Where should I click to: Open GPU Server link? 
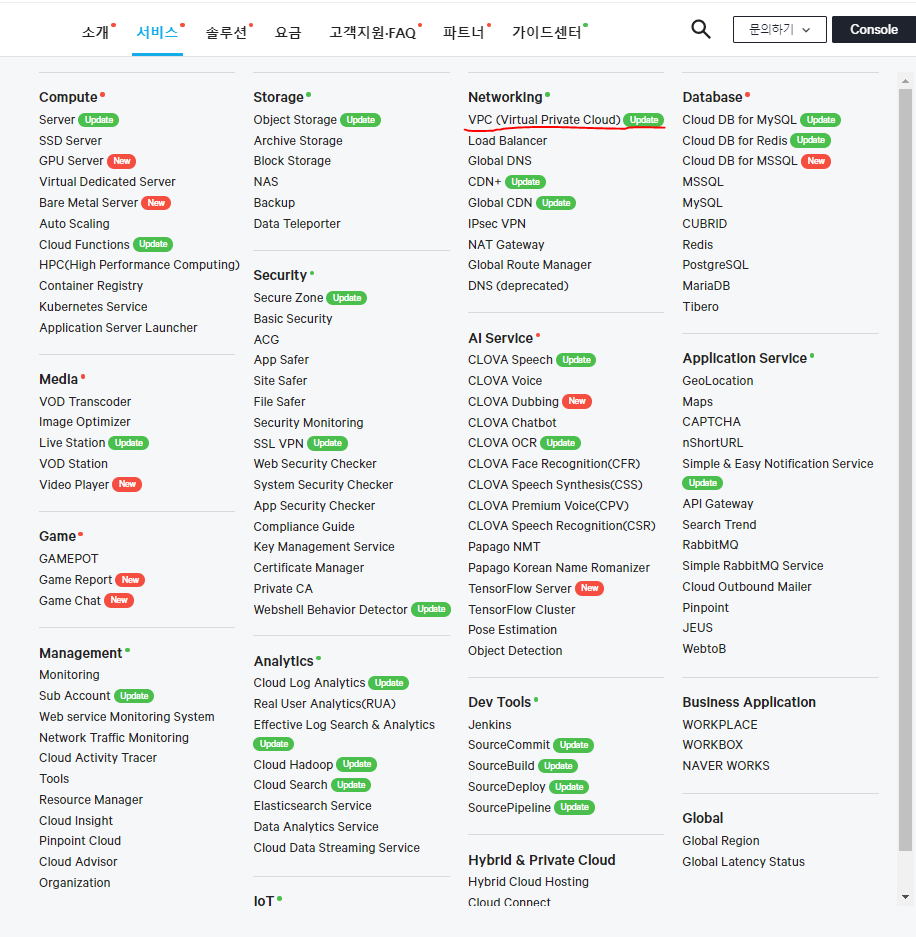(71, 161)
